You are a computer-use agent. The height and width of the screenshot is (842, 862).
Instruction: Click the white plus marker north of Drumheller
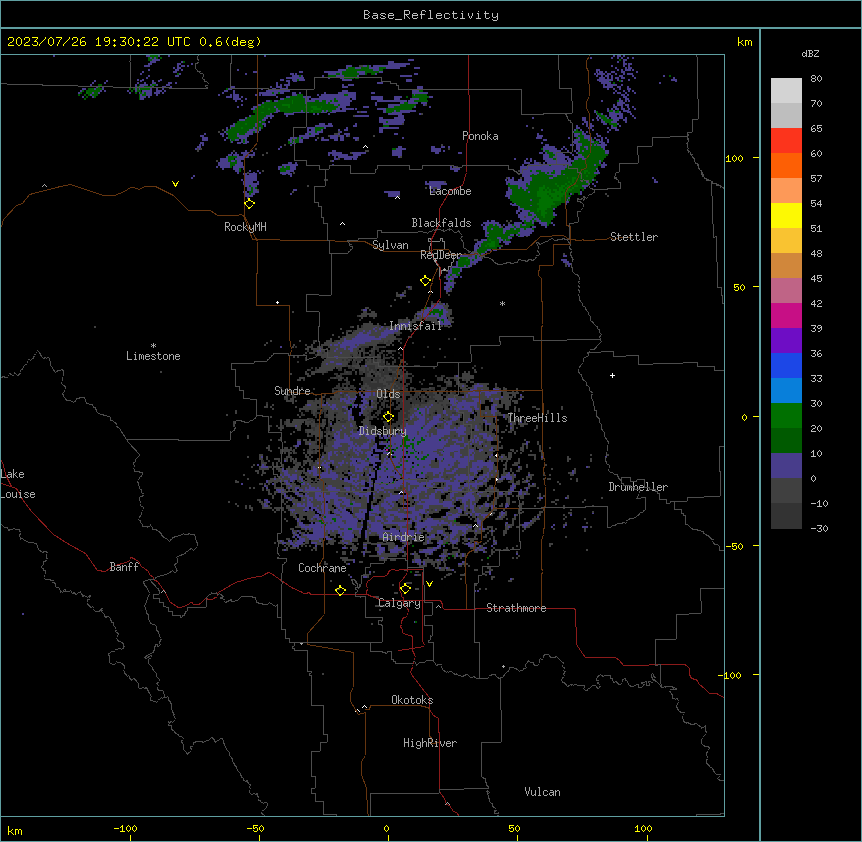coord(612,375)
